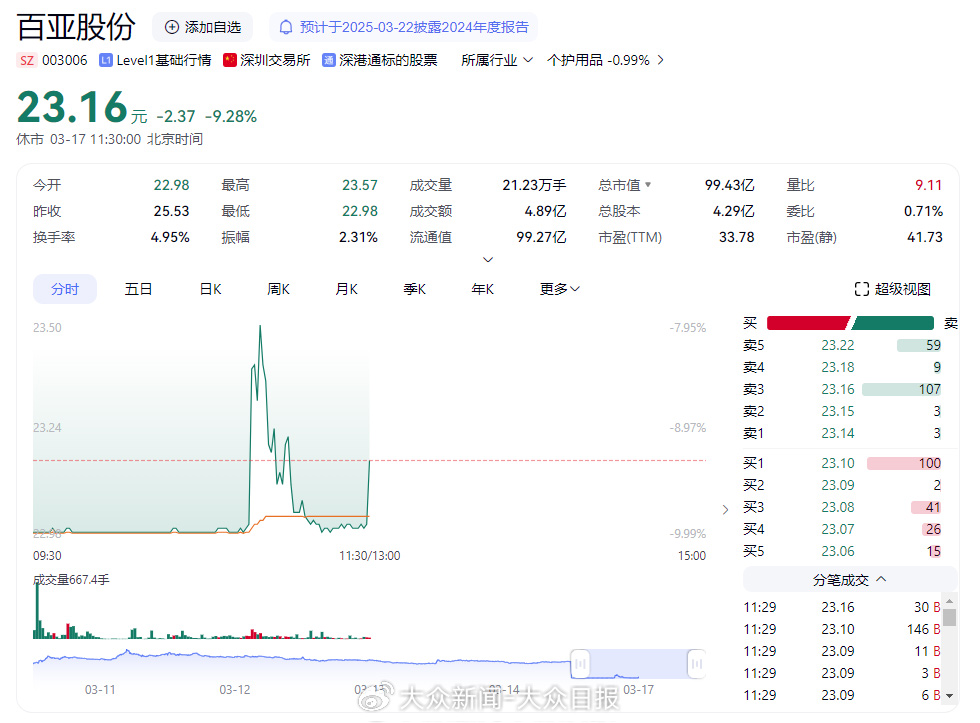980x723 pixels.
Task: Click the red buy portion of 买卖 ratio bar
Action: tap(808, 323)
